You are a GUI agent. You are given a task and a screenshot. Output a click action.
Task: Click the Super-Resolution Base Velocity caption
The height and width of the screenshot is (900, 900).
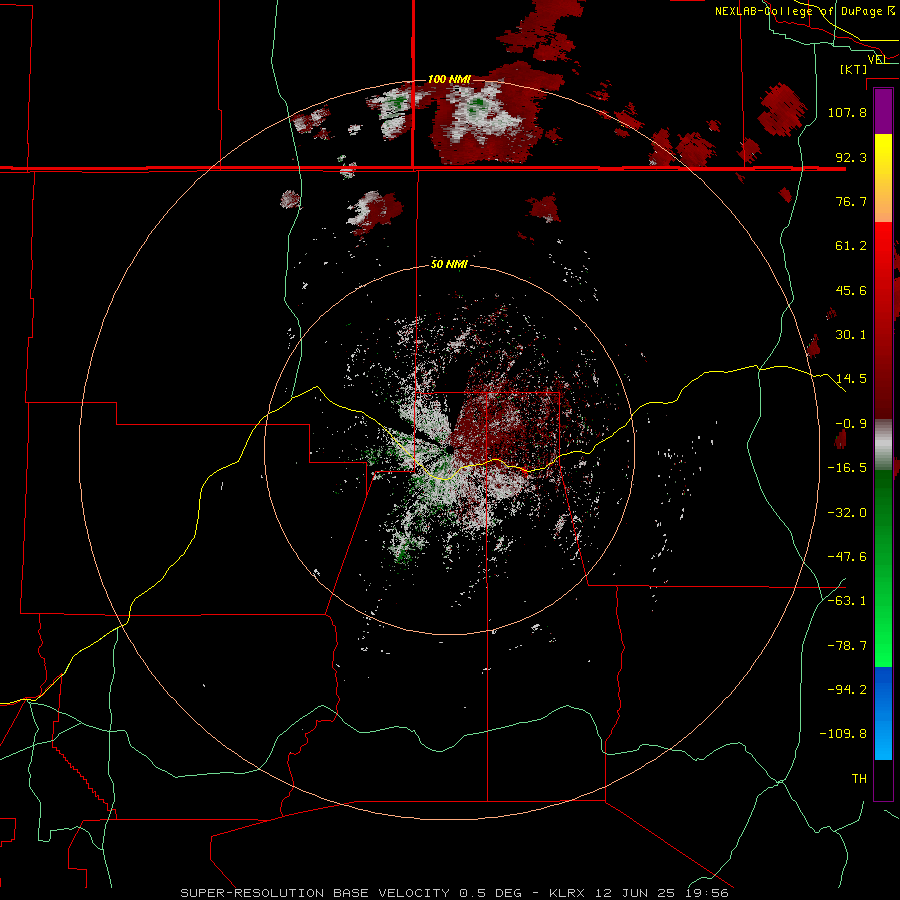455,893
